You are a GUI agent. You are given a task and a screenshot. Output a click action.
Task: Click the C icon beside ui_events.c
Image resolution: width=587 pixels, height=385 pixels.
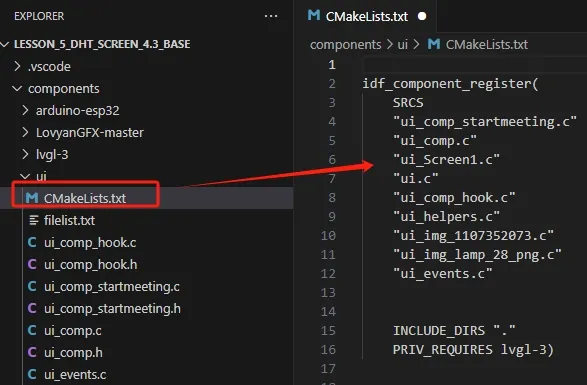pos(32,375)
